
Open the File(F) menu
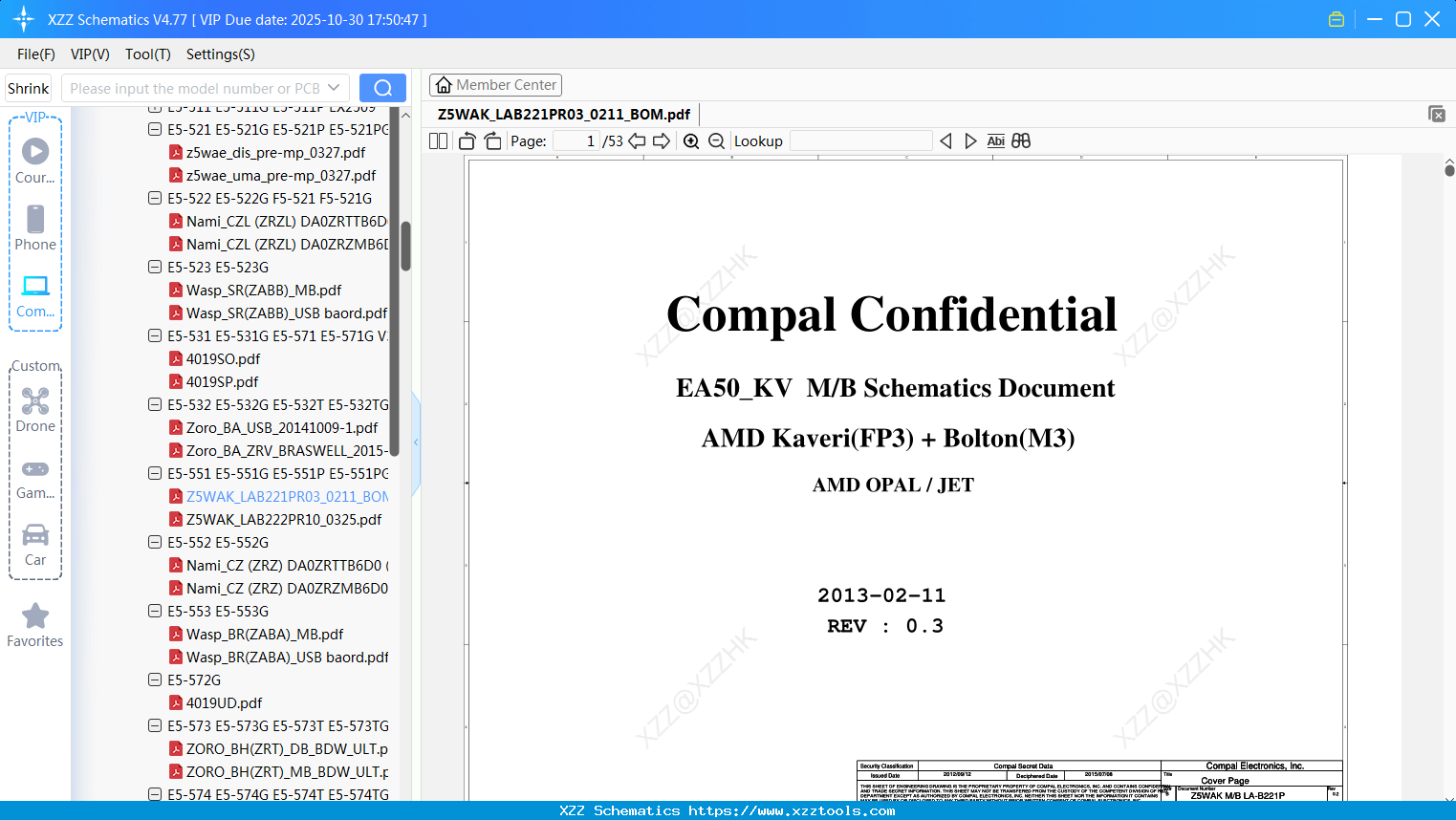(x=36, y=54)
